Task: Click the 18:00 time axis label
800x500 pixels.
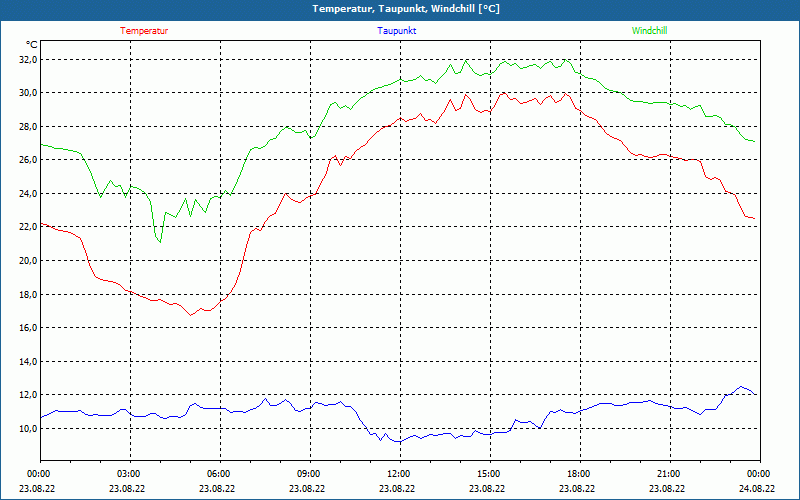Action: (580, 474)
